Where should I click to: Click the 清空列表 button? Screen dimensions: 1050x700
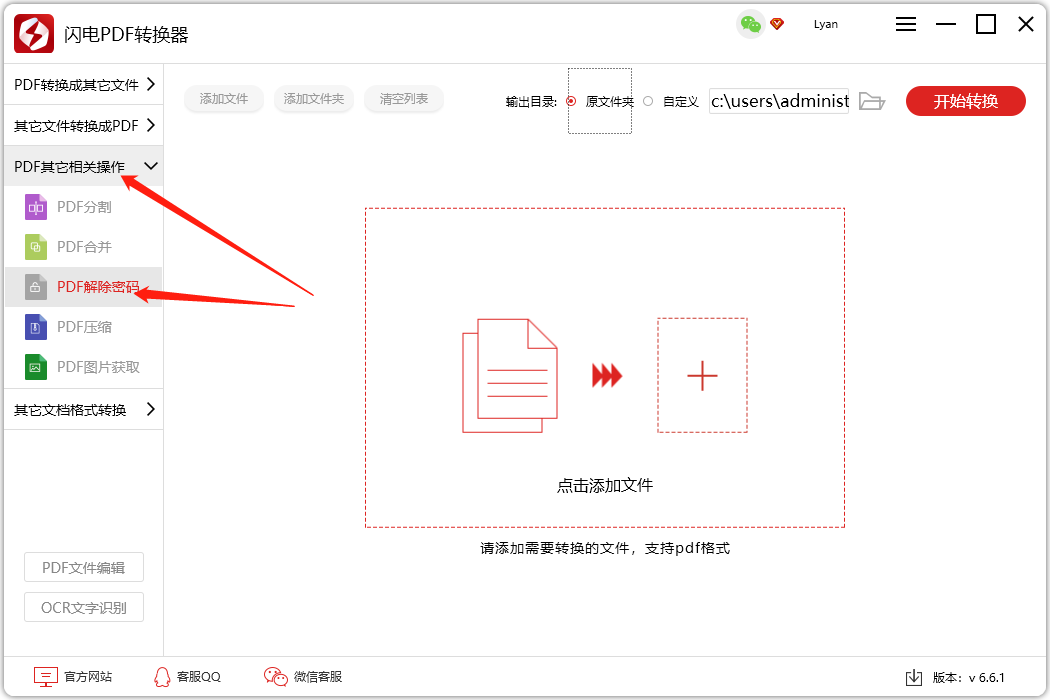(404, 98)
